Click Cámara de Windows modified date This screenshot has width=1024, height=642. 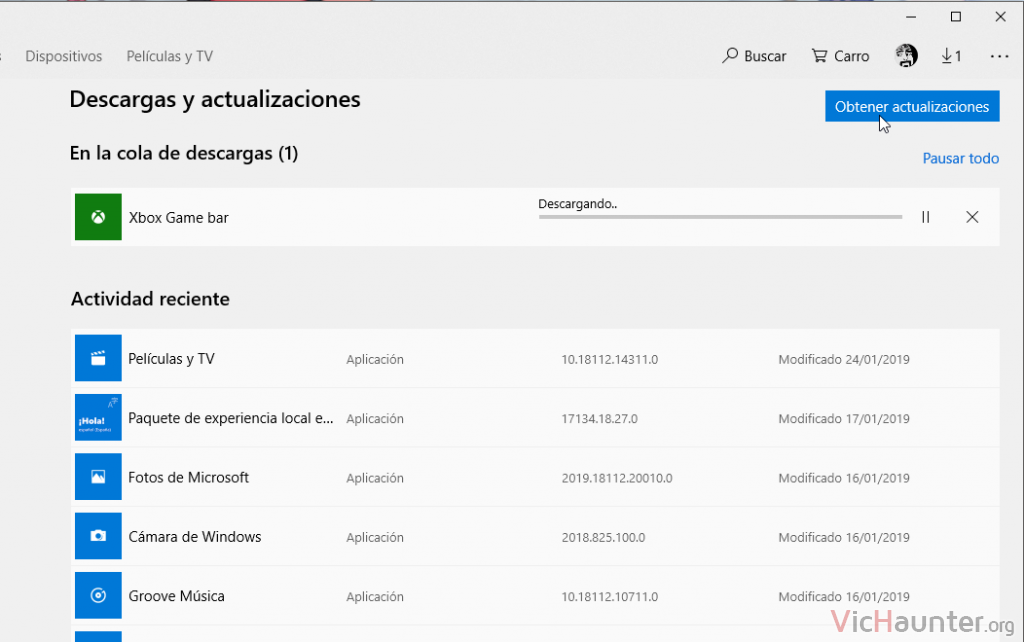pos(844,538)
